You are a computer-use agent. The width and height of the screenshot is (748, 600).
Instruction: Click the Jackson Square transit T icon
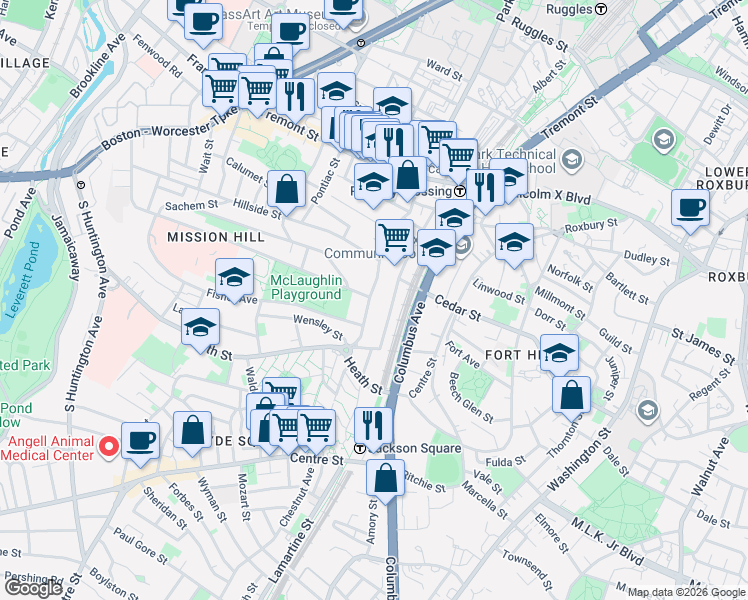point(360,449)
